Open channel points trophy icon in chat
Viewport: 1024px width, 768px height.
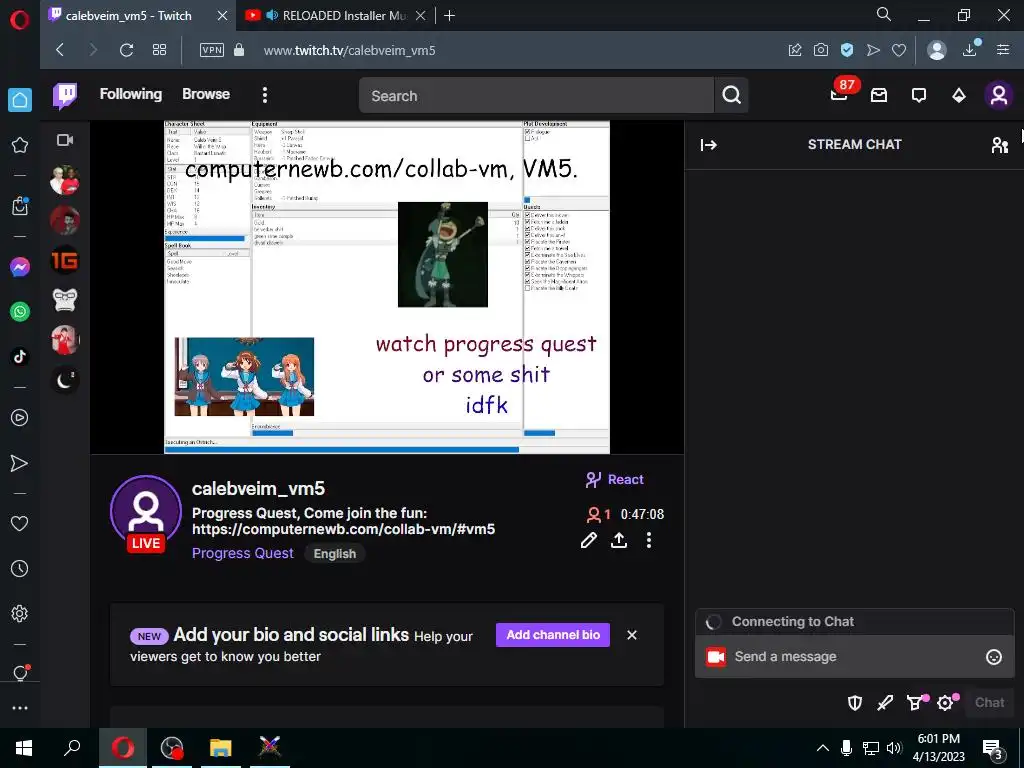coord(916,703)
